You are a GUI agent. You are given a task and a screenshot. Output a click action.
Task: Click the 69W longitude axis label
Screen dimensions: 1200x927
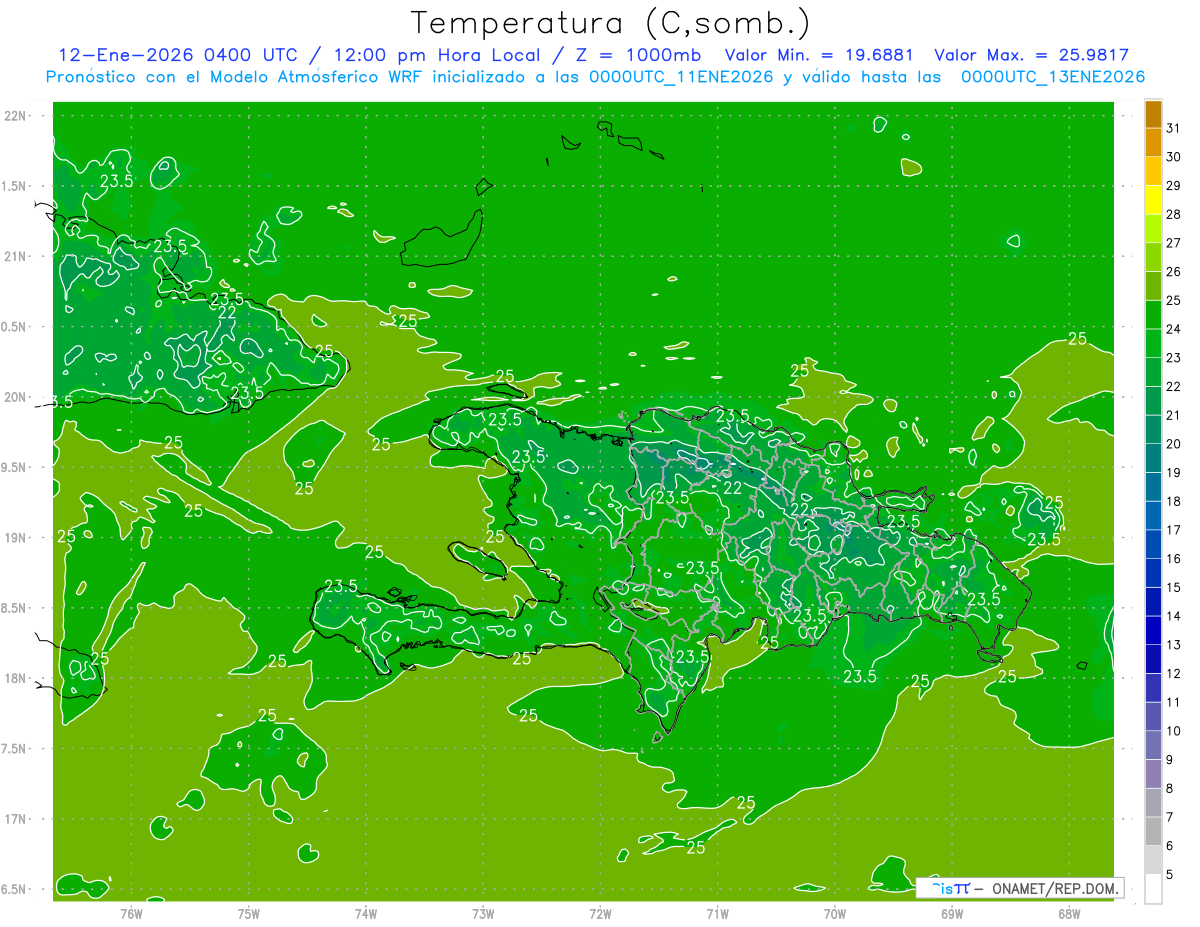[952, 913]
